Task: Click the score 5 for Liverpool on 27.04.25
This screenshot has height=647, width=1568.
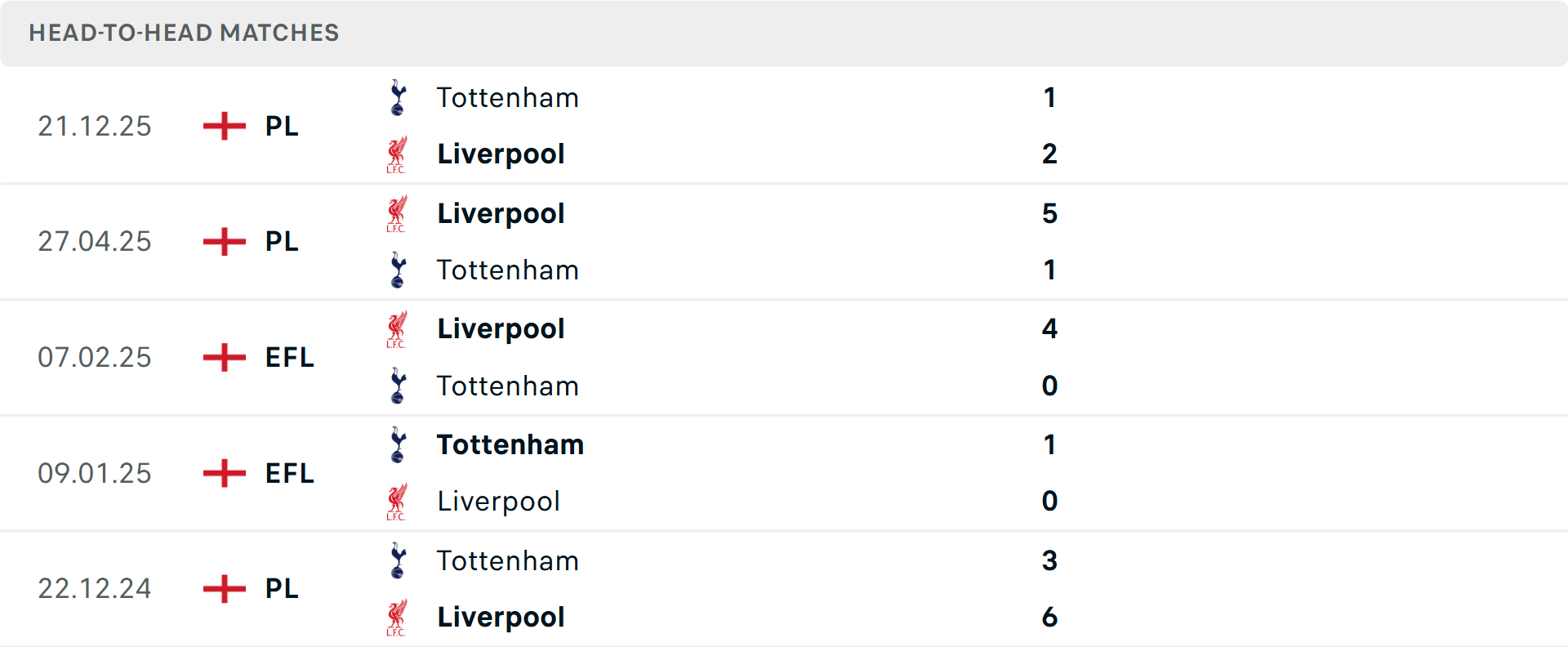Action: pyautogui.click(x=1050, y=214)
